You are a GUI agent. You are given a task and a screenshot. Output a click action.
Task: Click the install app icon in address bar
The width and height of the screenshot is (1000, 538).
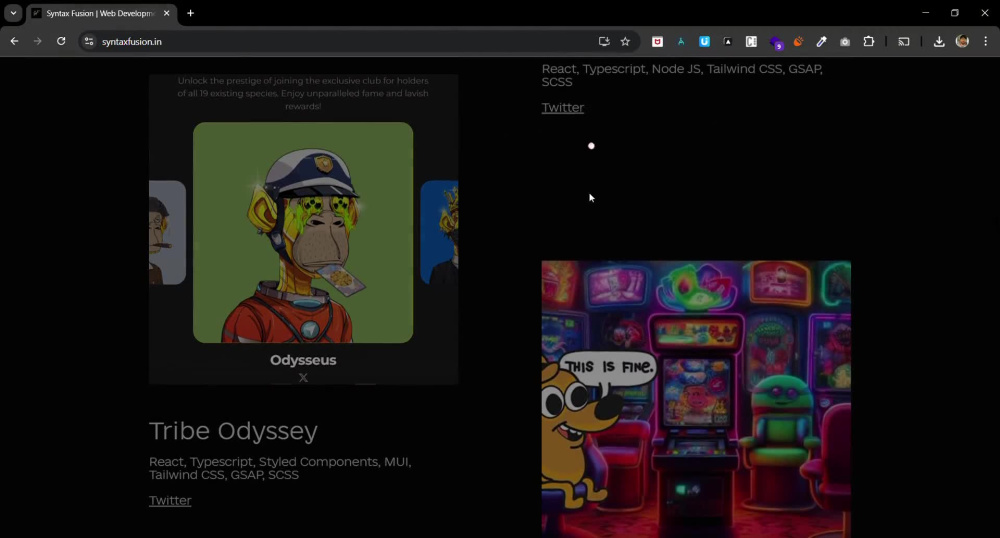coord(604,41)
